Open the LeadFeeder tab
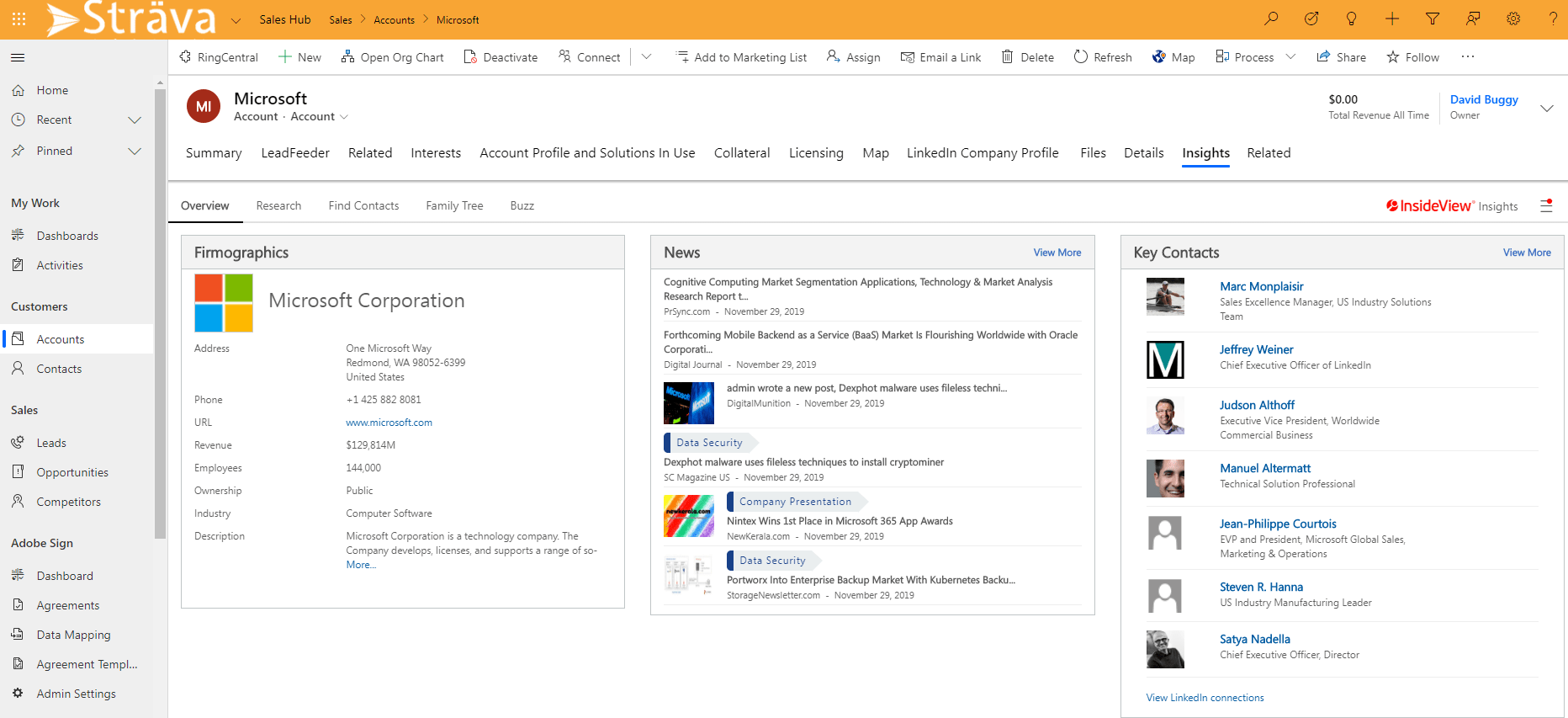The width and height of the screenshot is (1568, 718). 295,153
